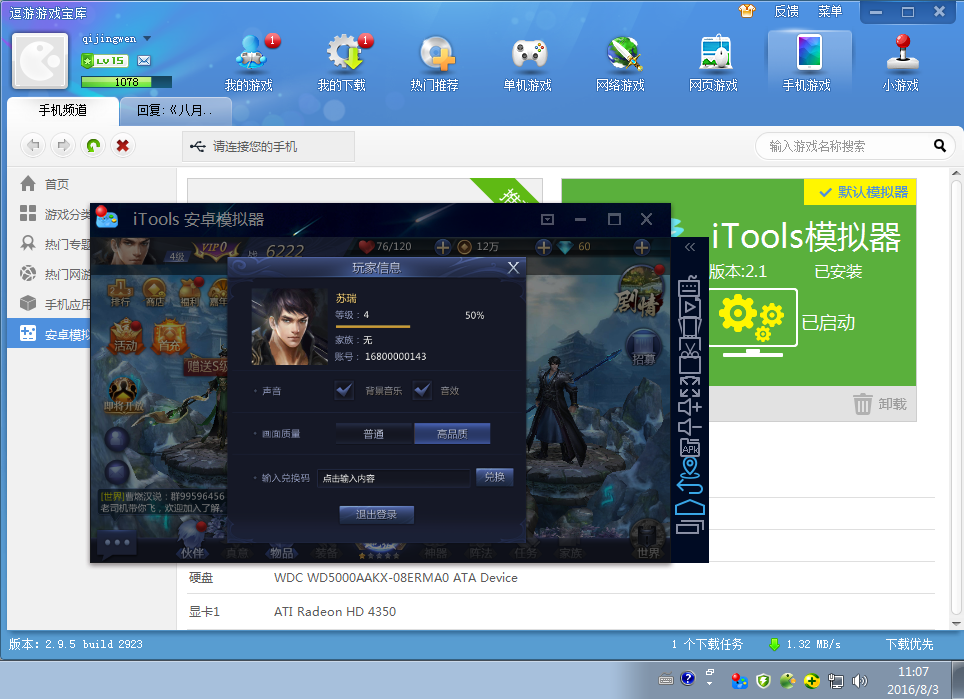
Task: Click the redeem code input field
Action: pyautogui.click(x=394, y=478)
